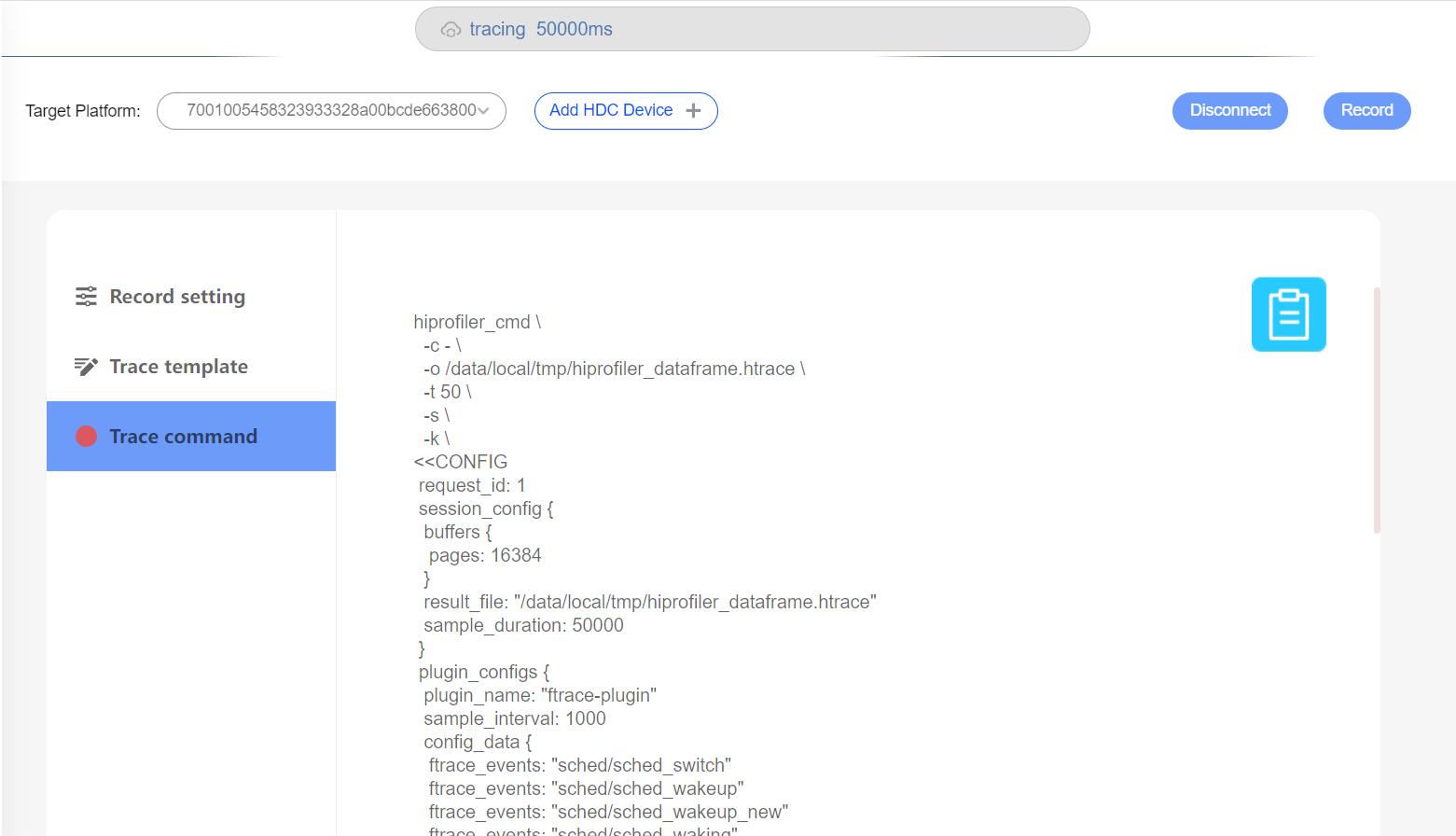The image size is (1456, 836).
Task: Click the red dot beside Trace command
Action: 86,437
